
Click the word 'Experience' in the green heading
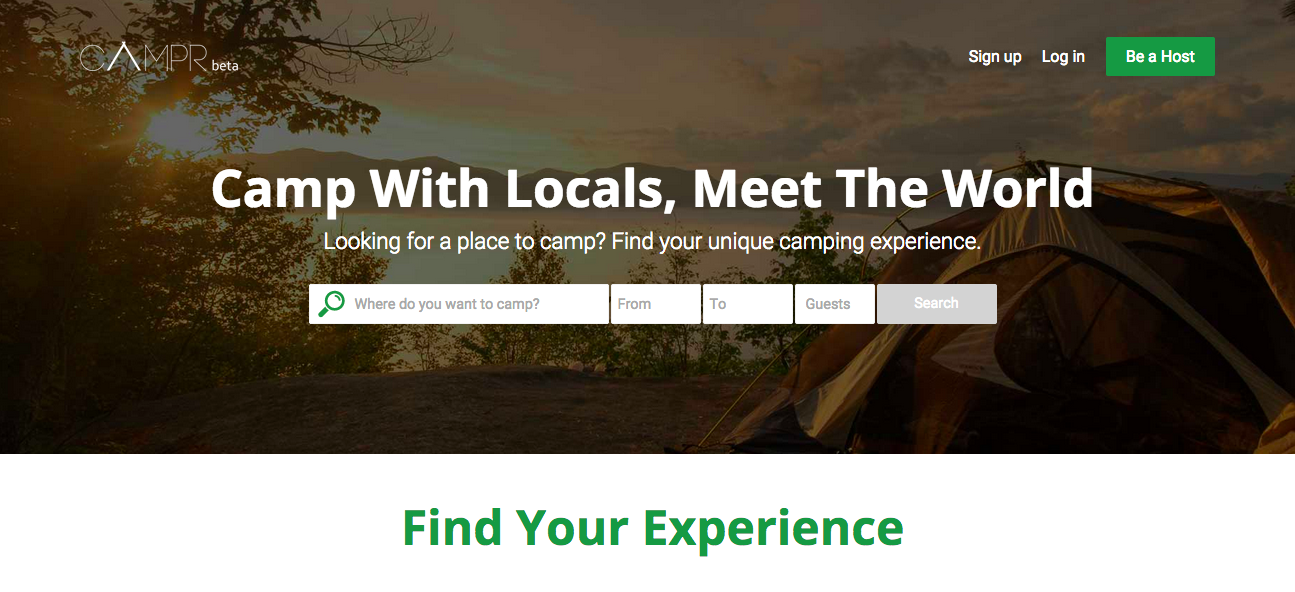773,527
